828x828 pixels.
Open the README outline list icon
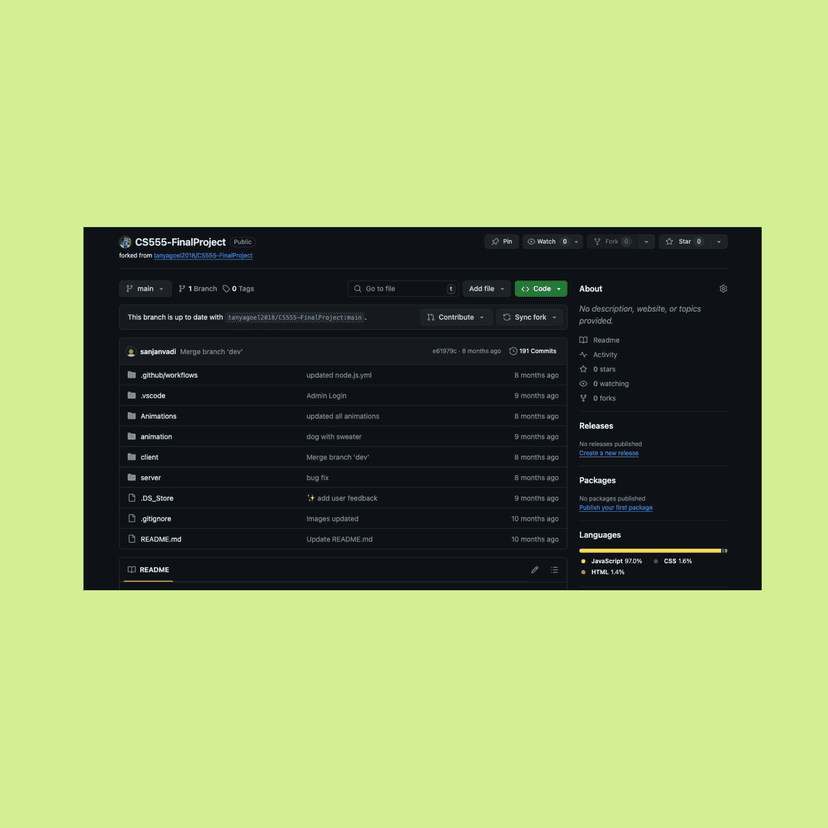pos(554,570)
